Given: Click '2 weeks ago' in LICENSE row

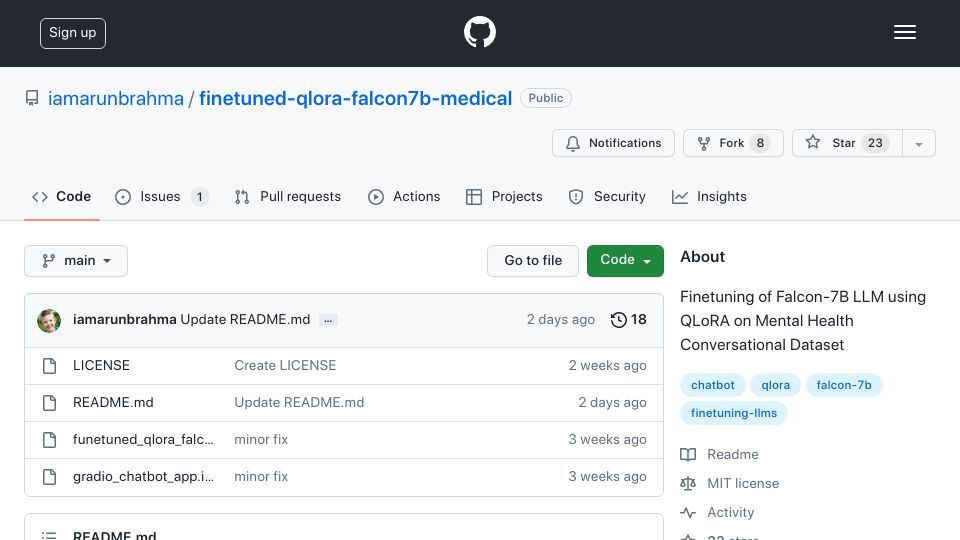Looking at the screenshot, I should click(607, 366).
